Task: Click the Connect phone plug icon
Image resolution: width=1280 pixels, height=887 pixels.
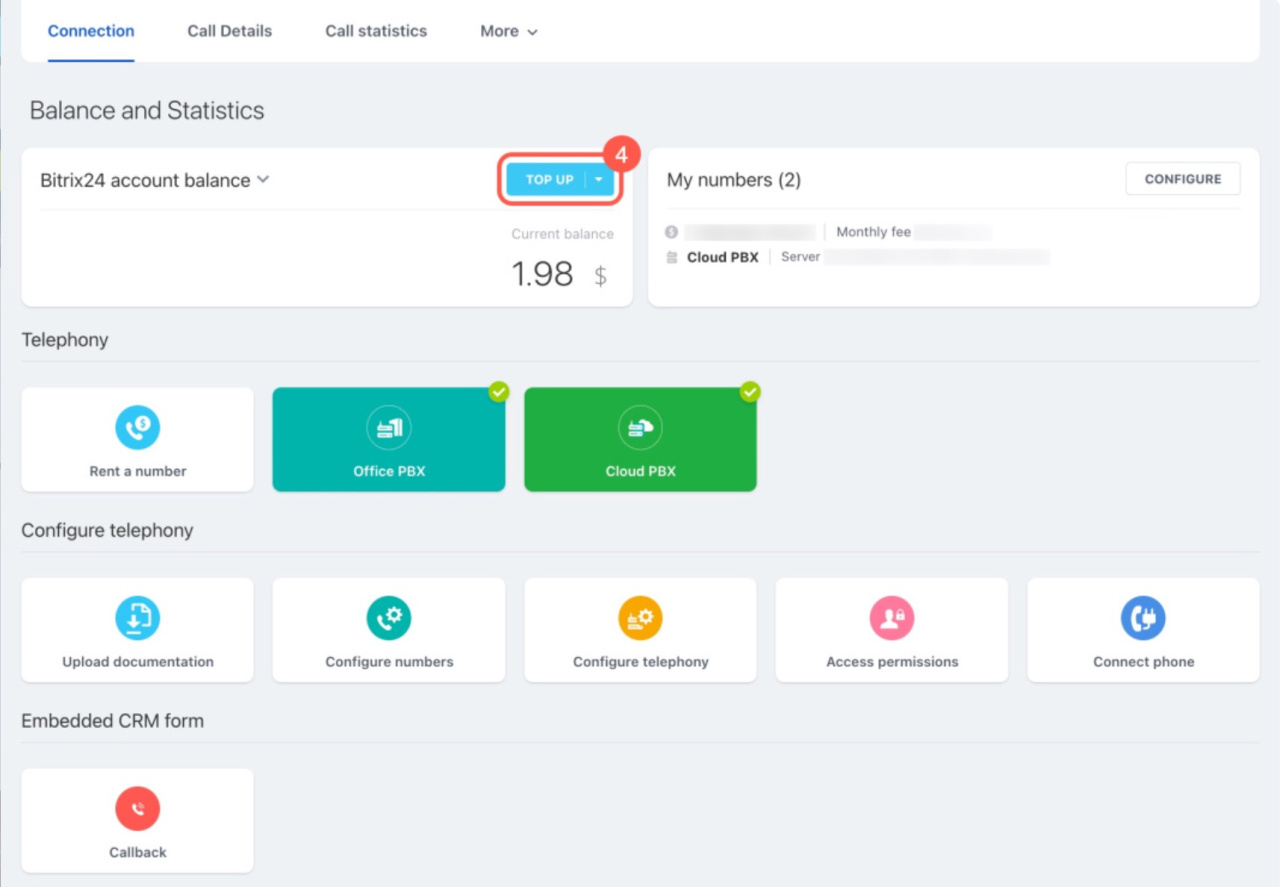Action: pos(1143,618)
